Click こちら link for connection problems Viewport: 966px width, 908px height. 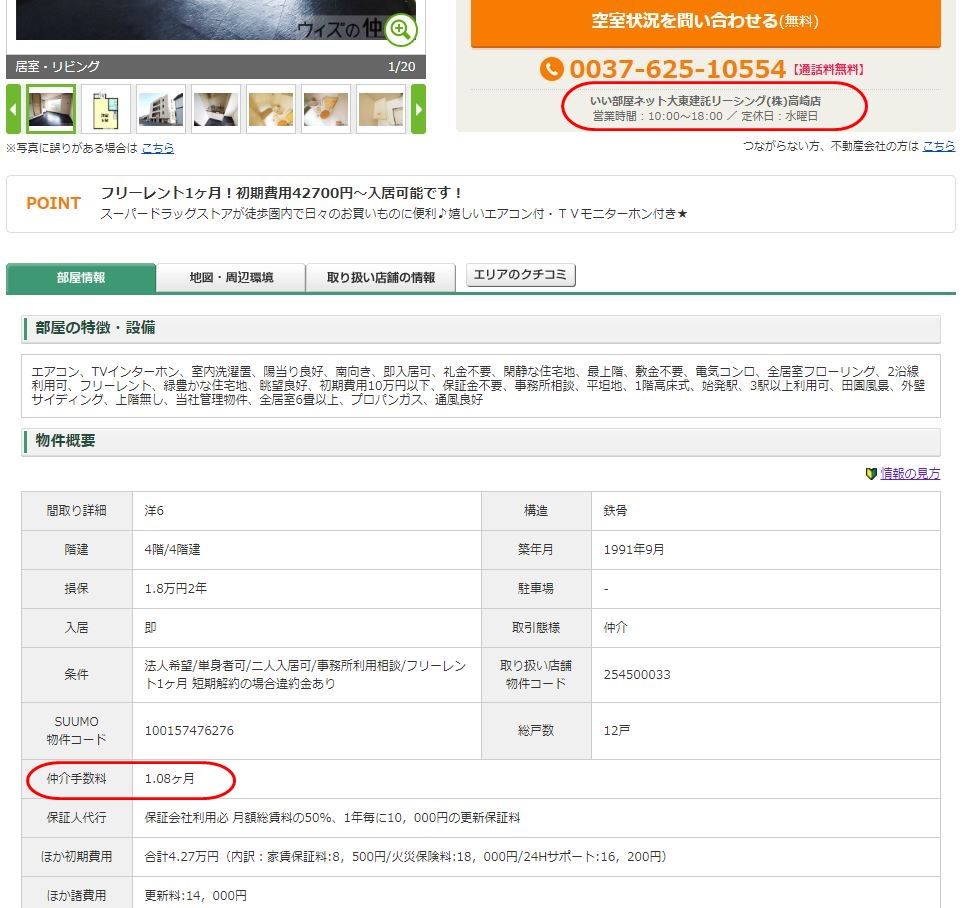tap(938, 146)
